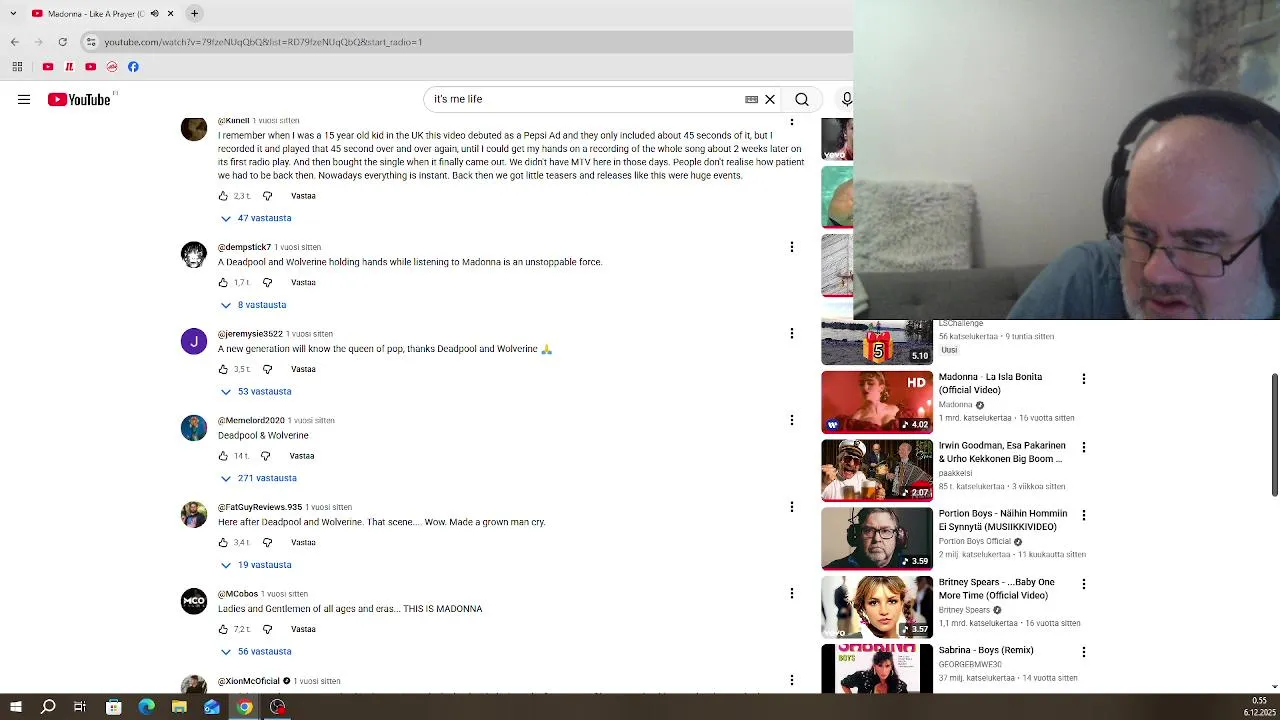Image resolution: width=1280 pixels, height=720 pixels.
Task: Open @XionMcOficial channel link
Action: (249, 681)
